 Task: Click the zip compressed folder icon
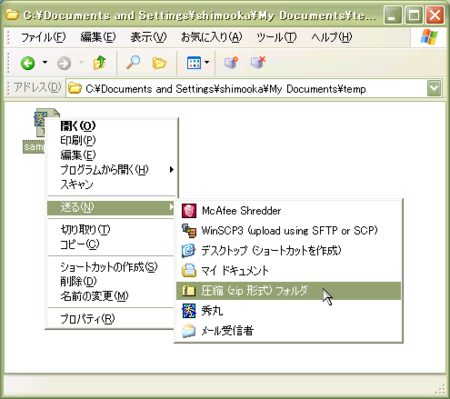click(189, 291)
